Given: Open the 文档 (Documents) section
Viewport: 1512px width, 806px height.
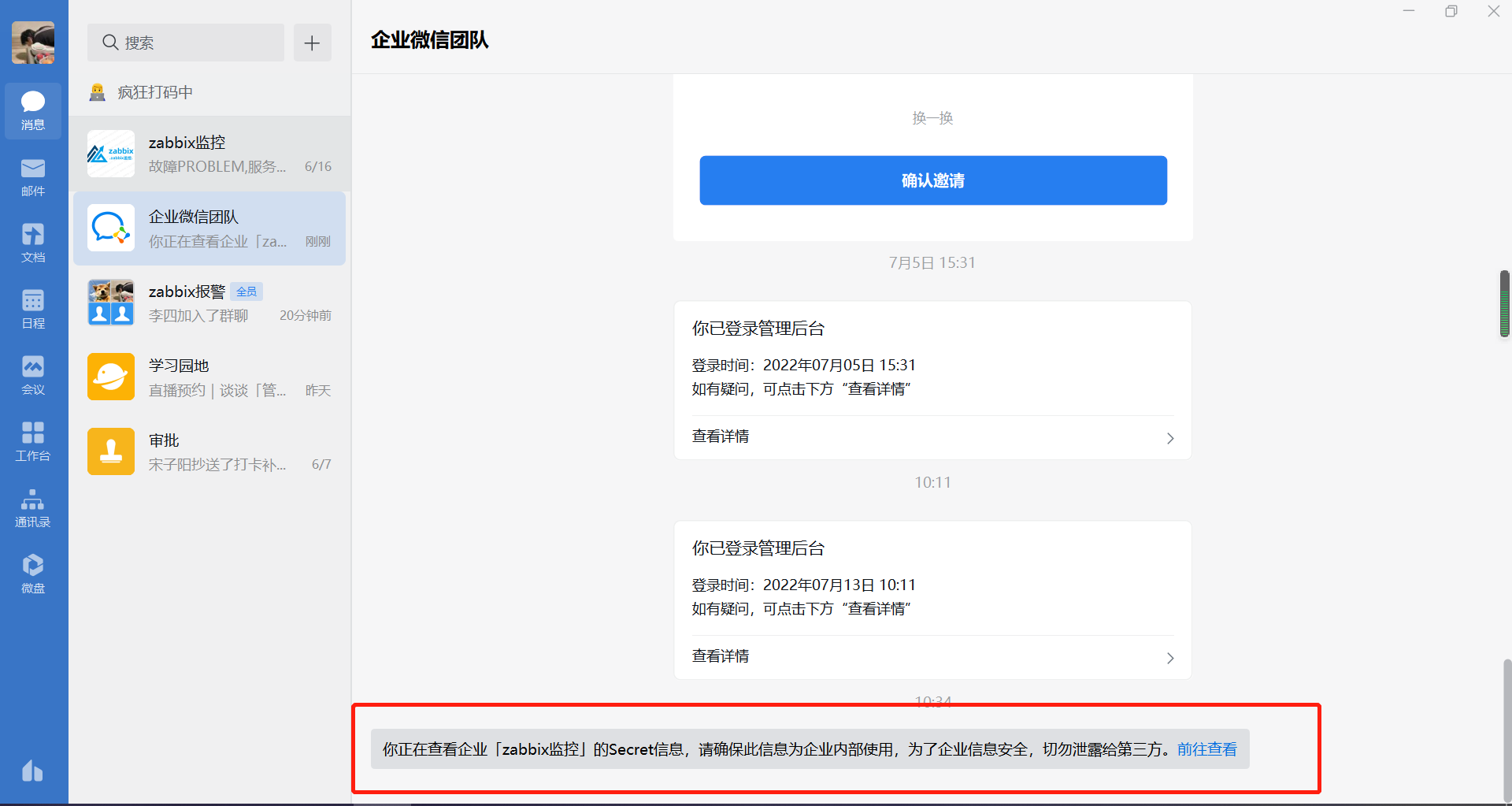Looking at the screenshot, I should click(x=32, y=242).
